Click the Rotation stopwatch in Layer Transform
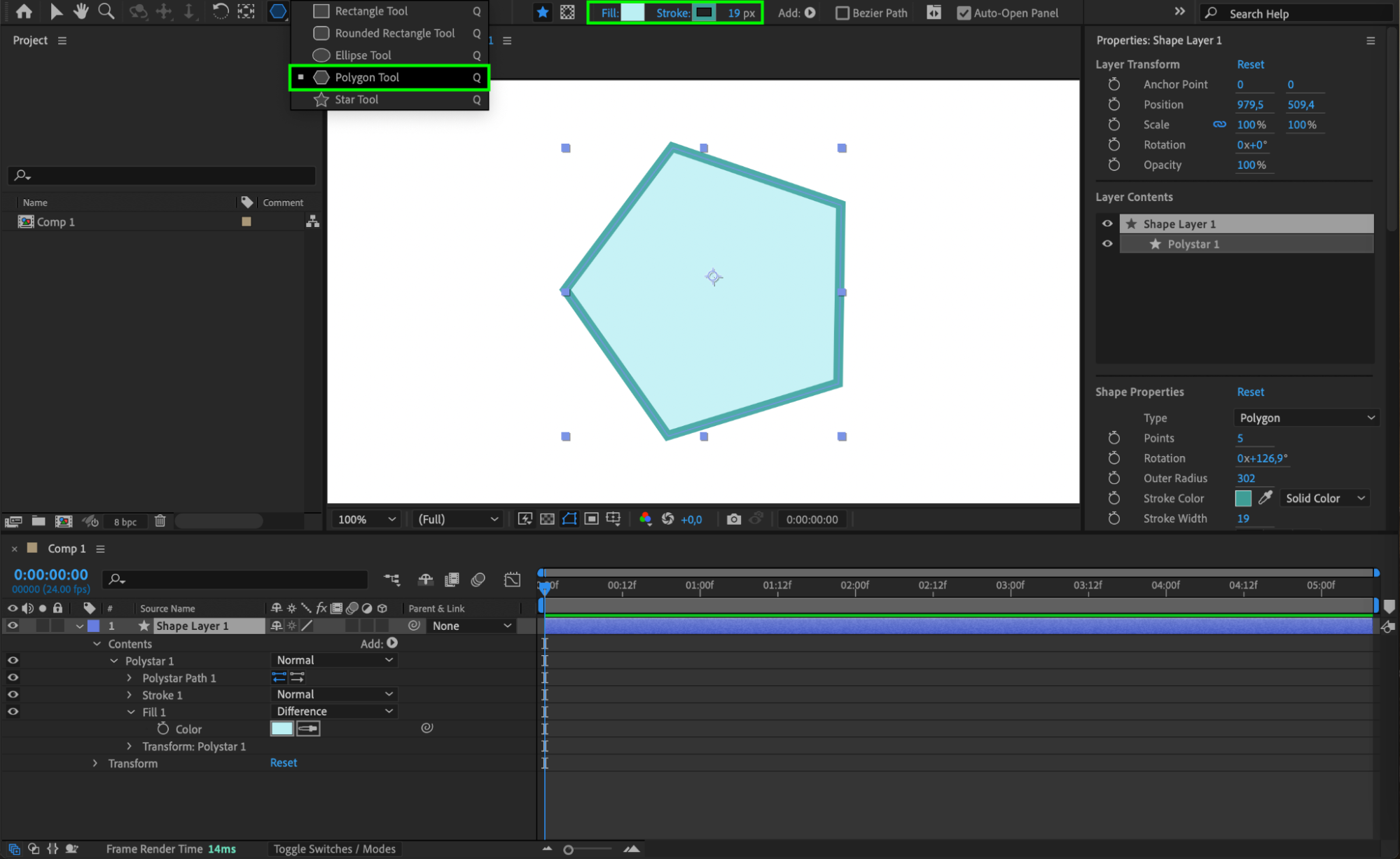The image size is (1400, 859). point(1114,145)
